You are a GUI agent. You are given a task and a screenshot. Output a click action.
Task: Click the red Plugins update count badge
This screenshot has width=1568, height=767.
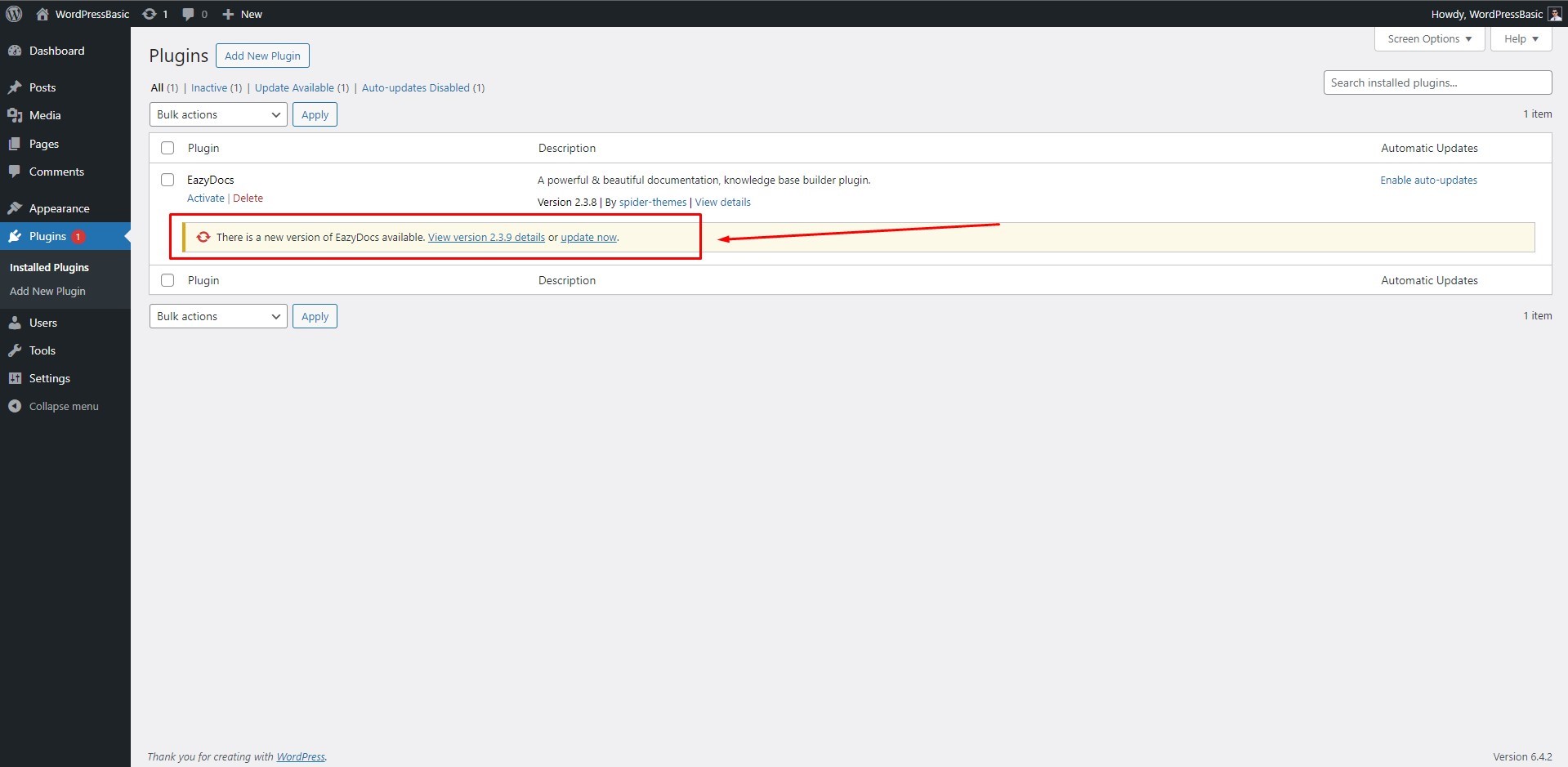tap(78, 236)
